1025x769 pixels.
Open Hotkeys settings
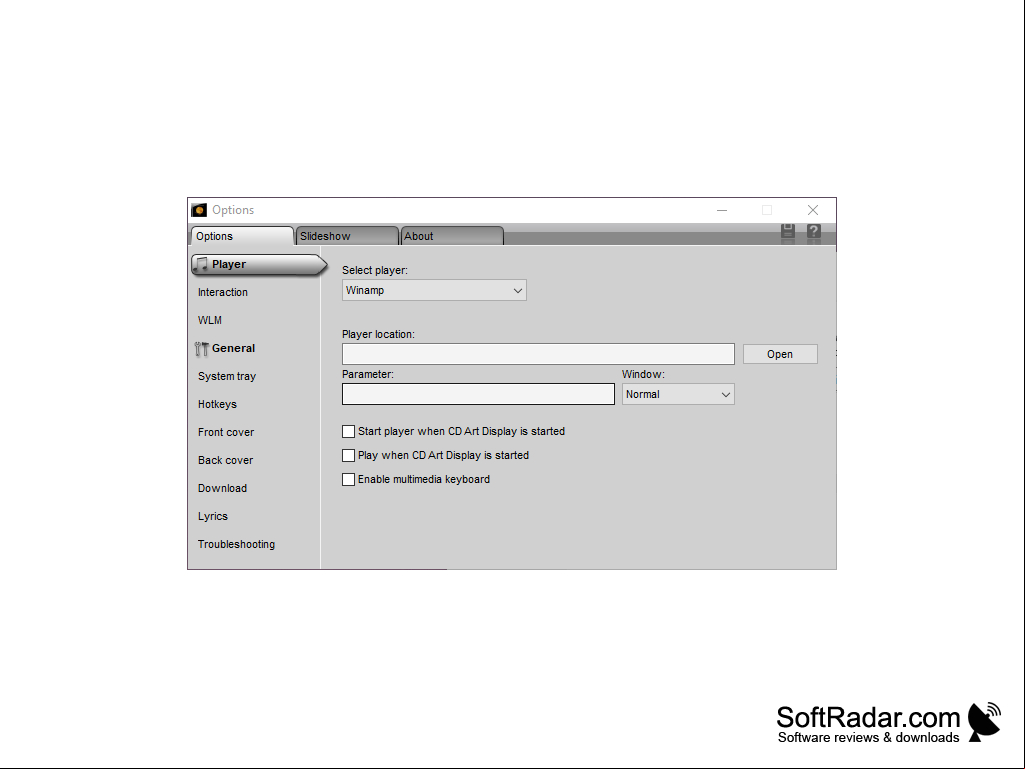tap(217, 405)
